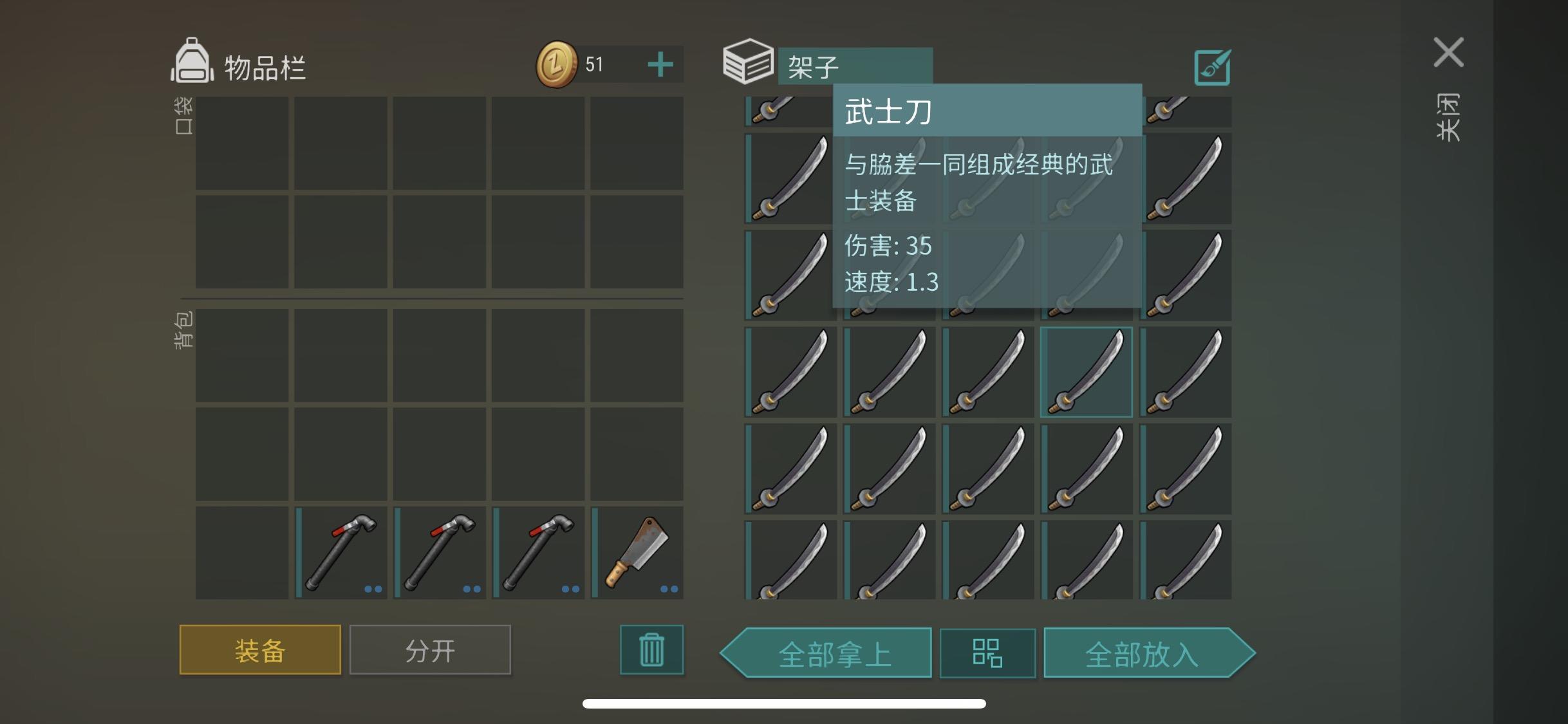Click the backpack inventory icon
Image resolution: width=1568 pixels, height=724 pixels.
[192, 61]
